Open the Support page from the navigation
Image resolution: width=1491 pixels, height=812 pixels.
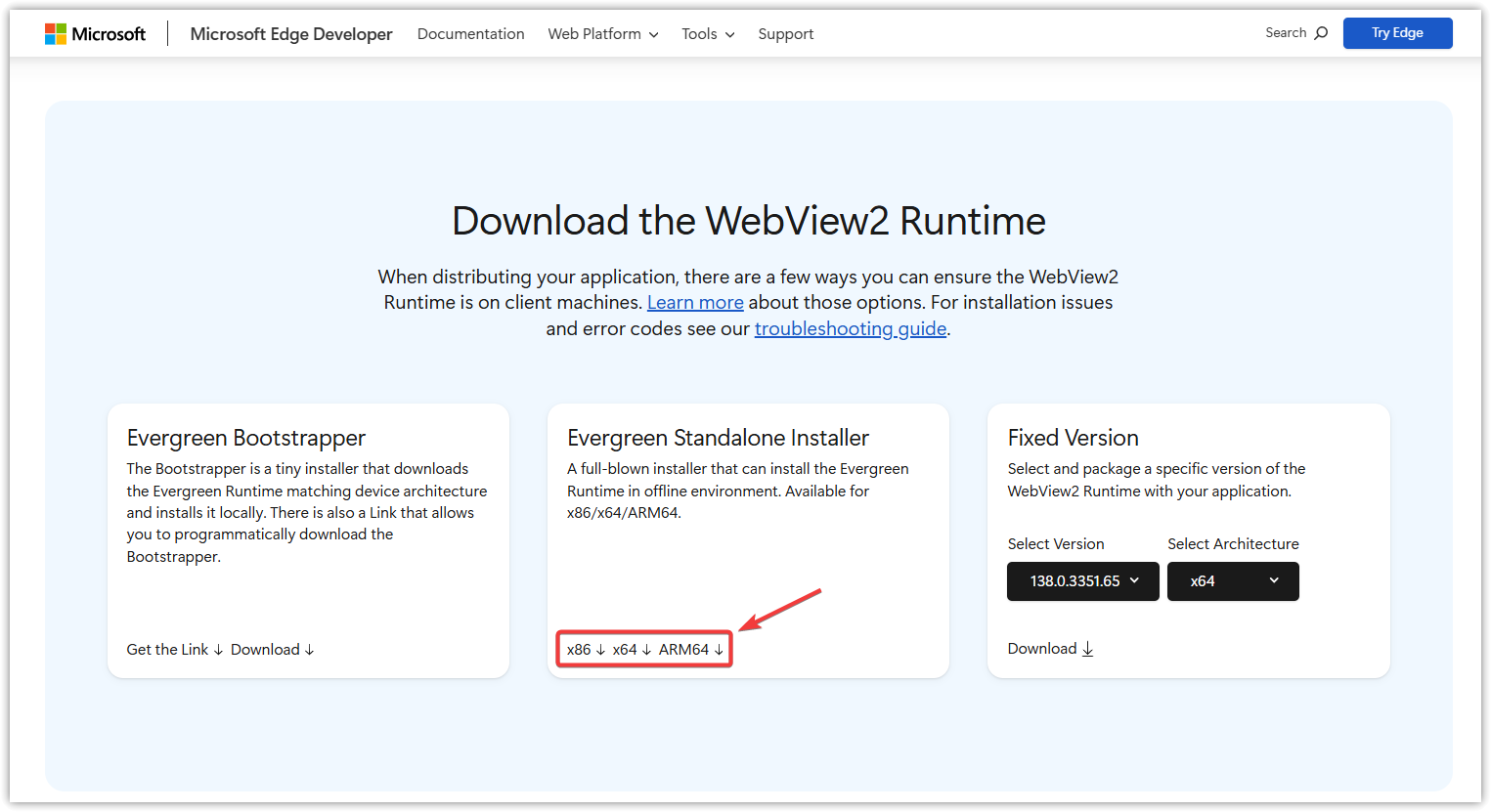pyautogui.click(x=785, y=33)
